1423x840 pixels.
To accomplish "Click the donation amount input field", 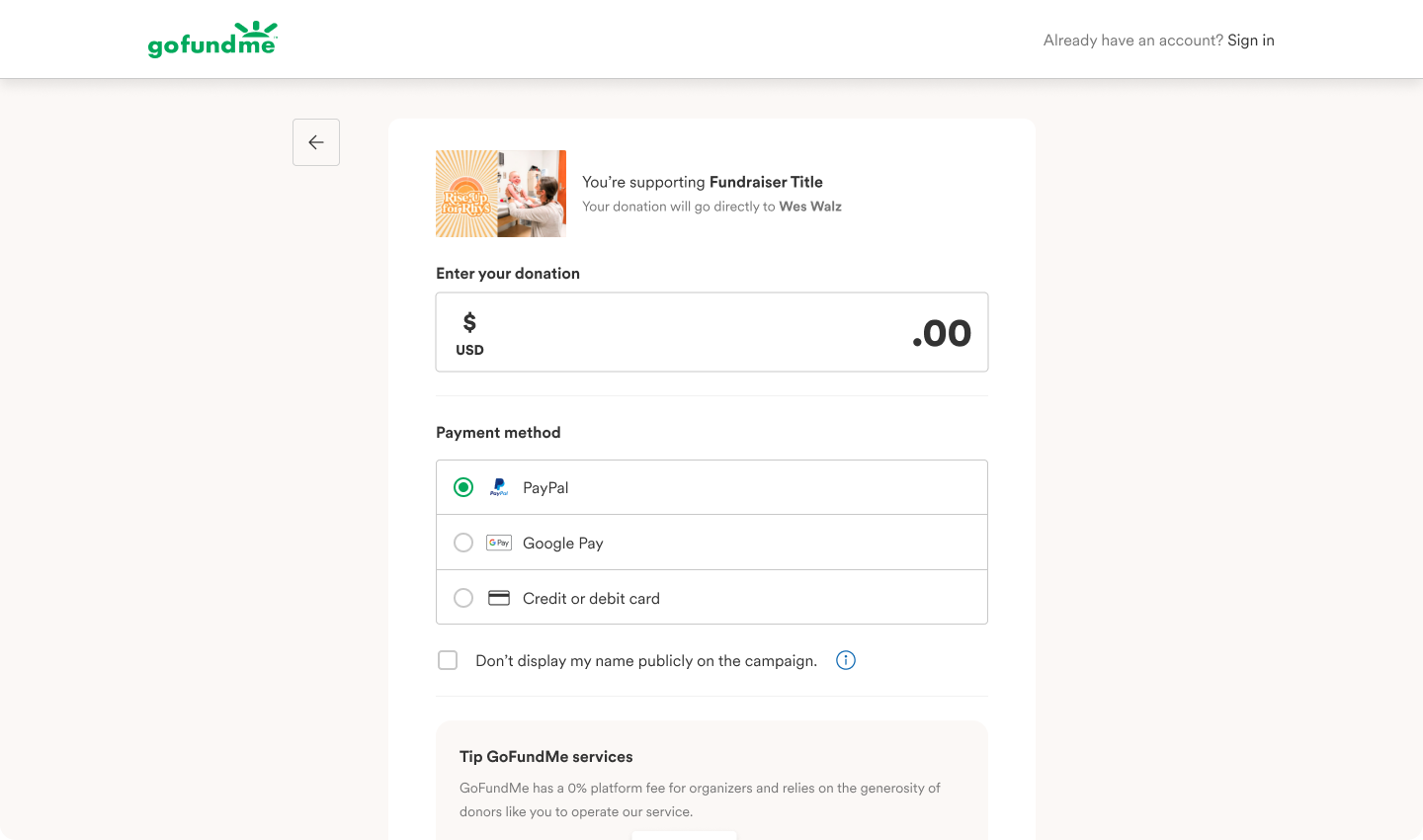I will coord(711,332).
